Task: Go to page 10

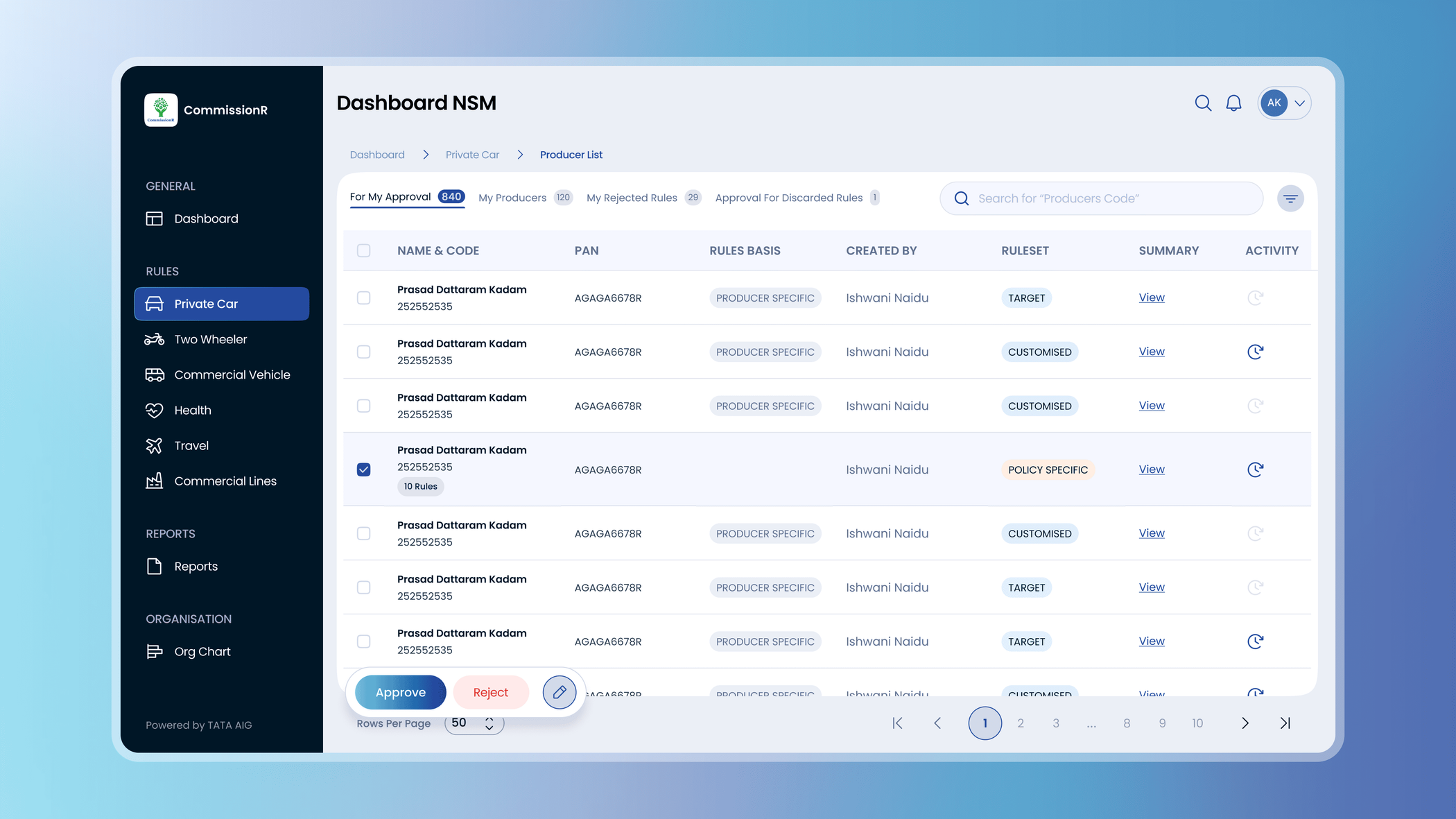Action: 1197,723
